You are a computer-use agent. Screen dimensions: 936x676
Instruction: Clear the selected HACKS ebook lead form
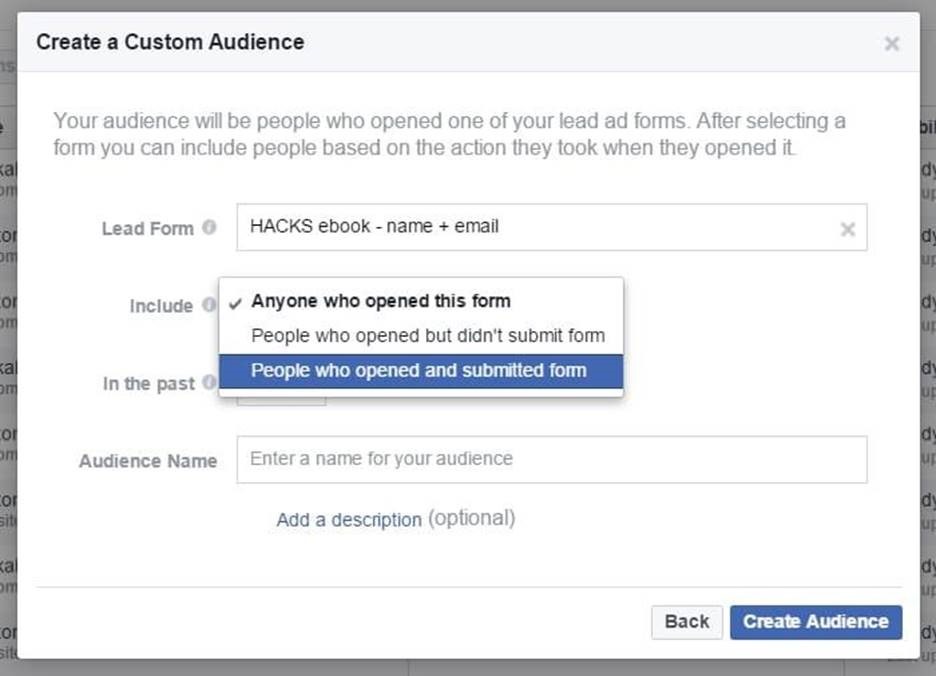click(x=847, y=229)
